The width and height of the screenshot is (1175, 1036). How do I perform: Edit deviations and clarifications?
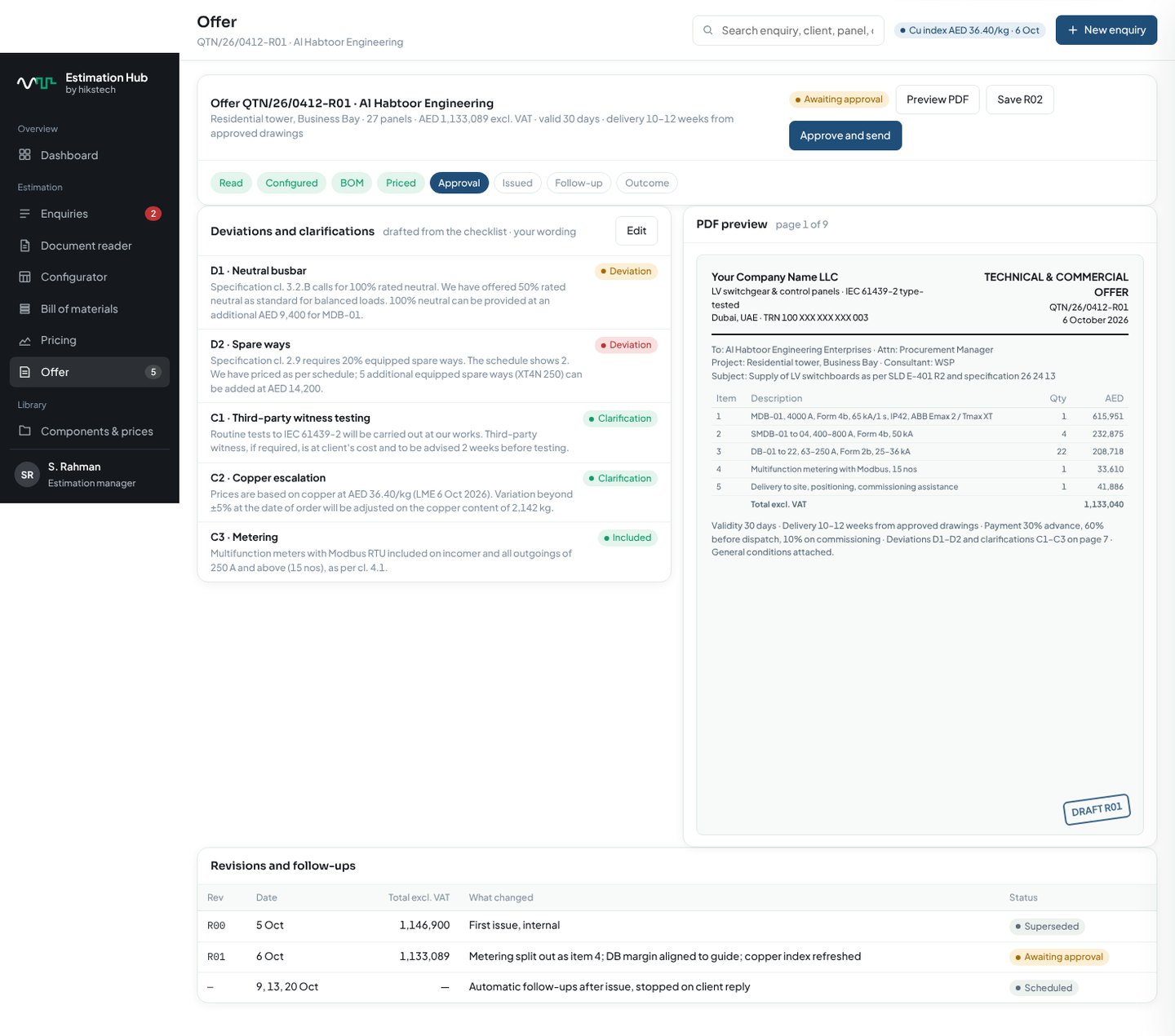pos(636,231)
